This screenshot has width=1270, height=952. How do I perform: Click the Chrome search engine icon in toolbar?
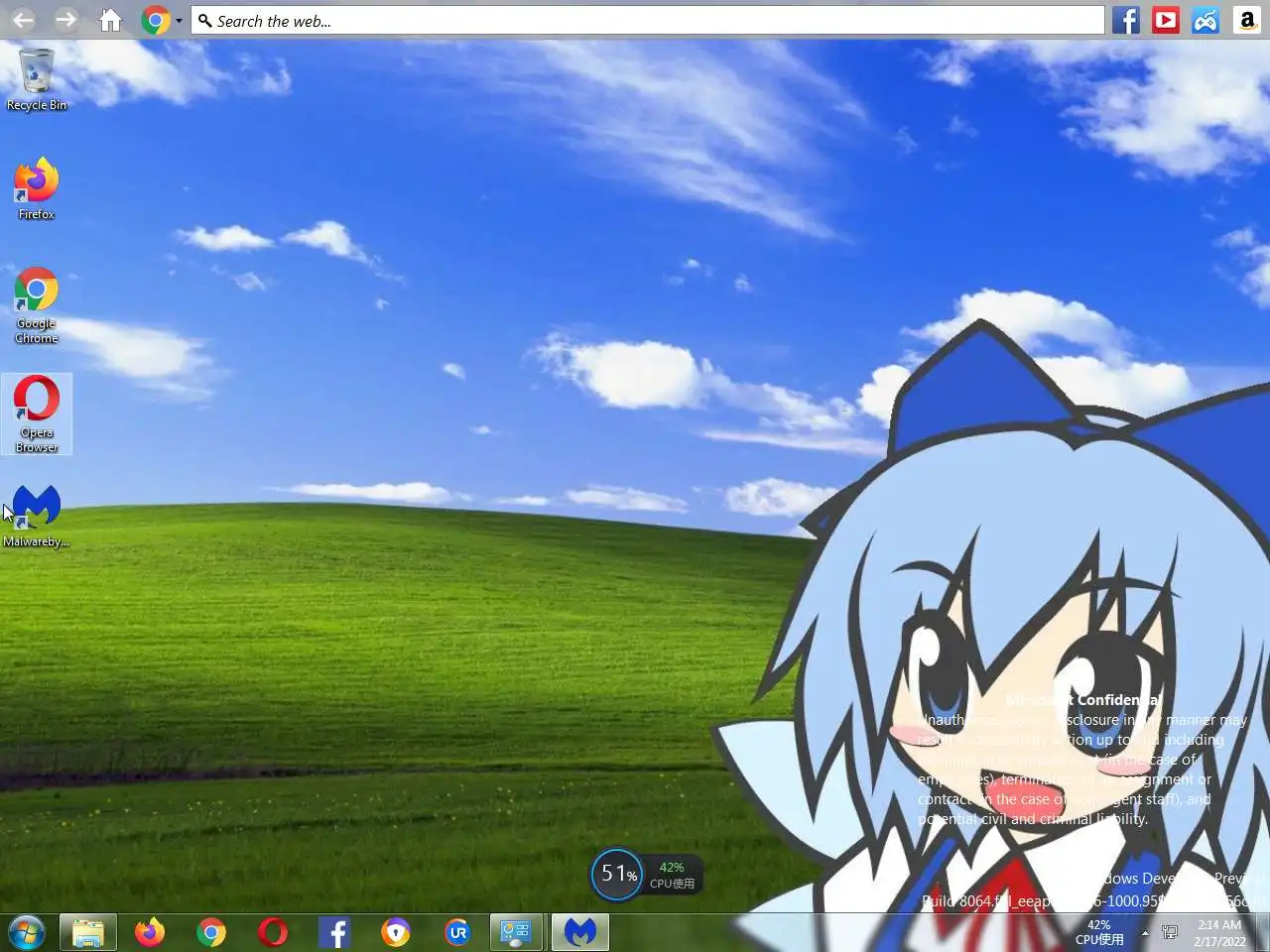(x=155, y=20)
